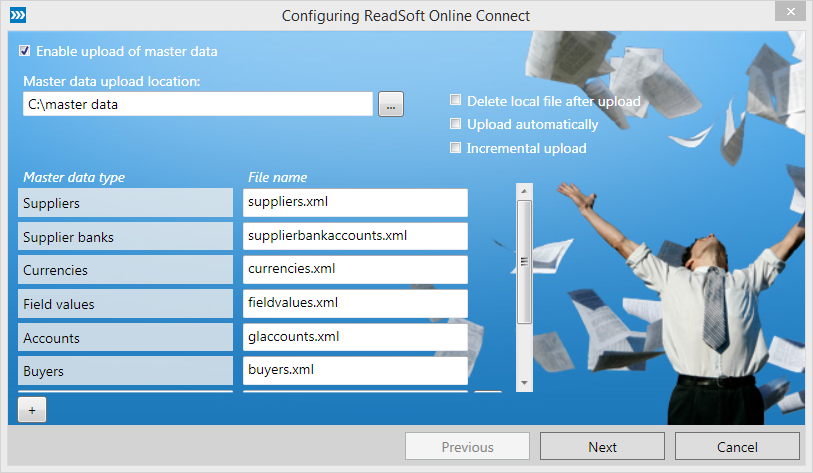The height and width of the screenshot is (473, 813).
Task: Edit the supplierbankaccounts.xml field
Action: 355,236
